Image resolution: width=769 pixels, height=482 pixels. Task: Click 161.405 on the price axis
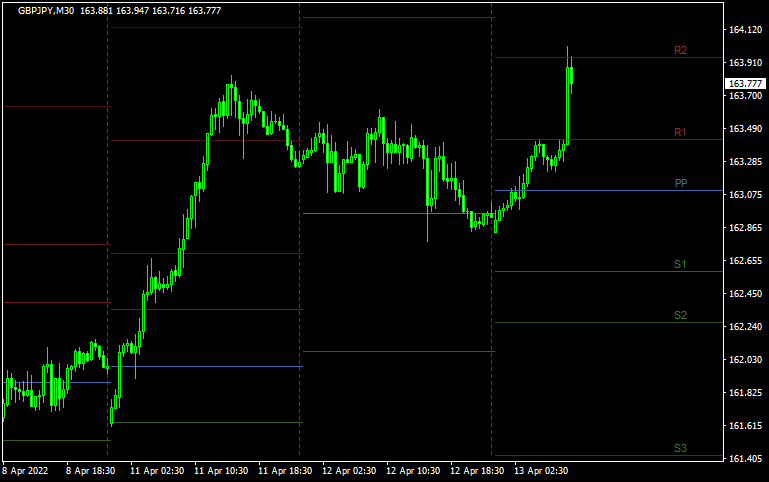pyautogui.click(x=745, y=459)
